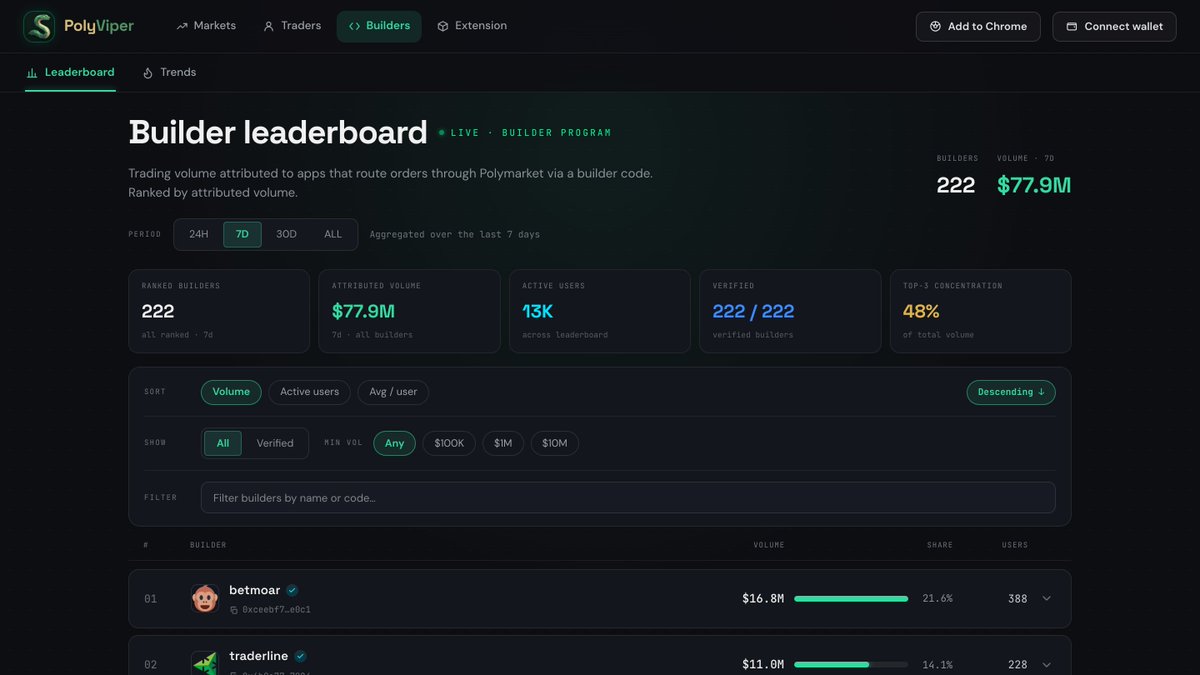Click the betmoar volume share bar
Viewport: 1200px width, 675px height.
point(851,599)
